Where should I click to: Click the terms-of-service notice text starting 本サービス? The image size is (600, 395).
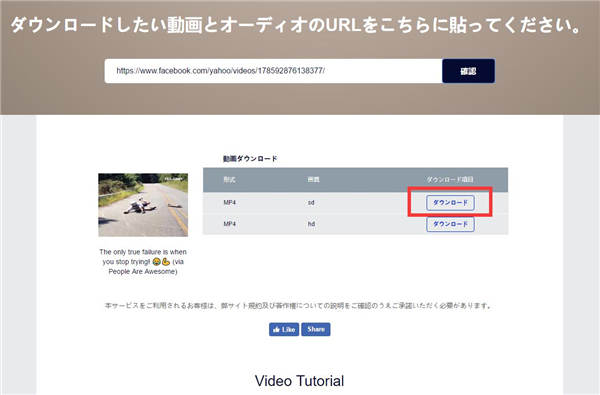(x=298, y=305)
